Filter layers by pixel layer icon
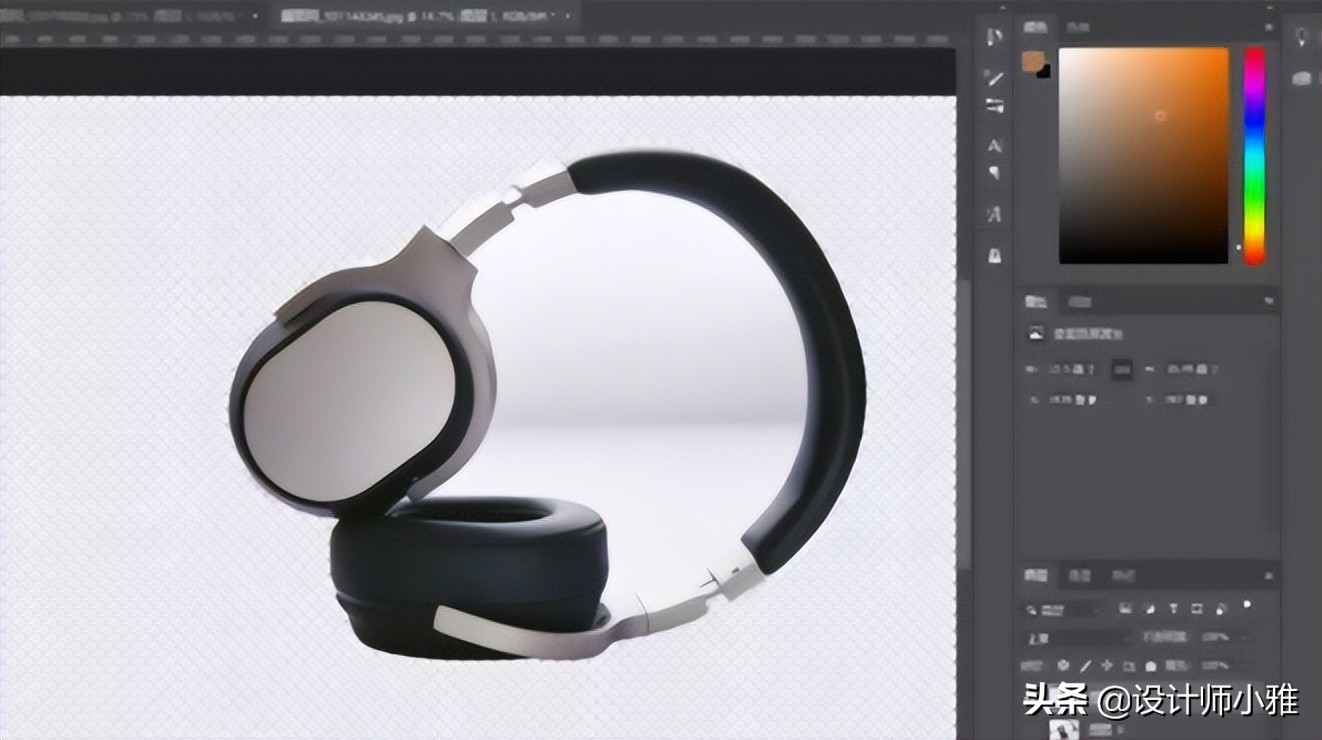1322x740 pixels. click(1125, 608)
